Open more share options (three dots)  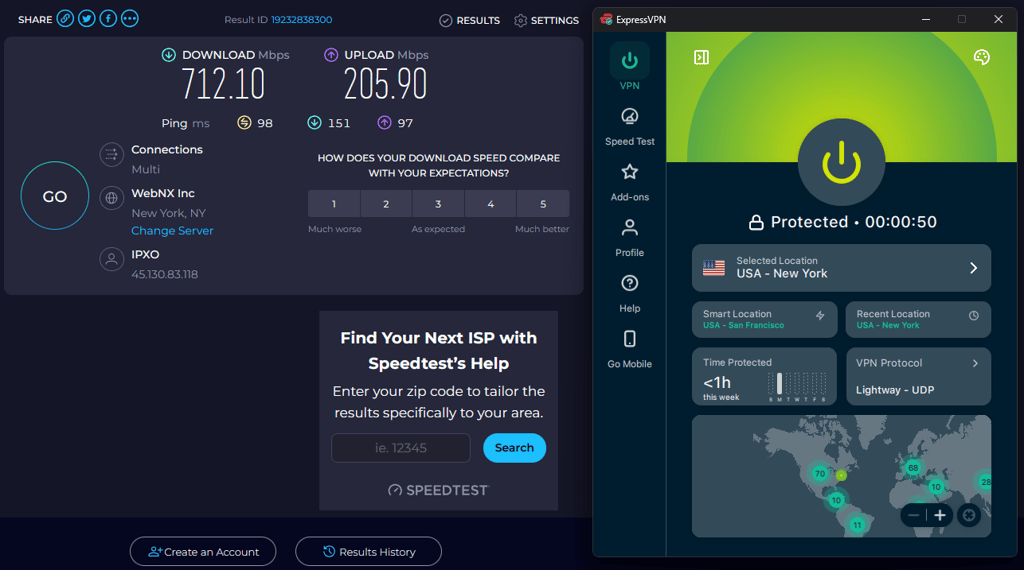pos(130,18)
